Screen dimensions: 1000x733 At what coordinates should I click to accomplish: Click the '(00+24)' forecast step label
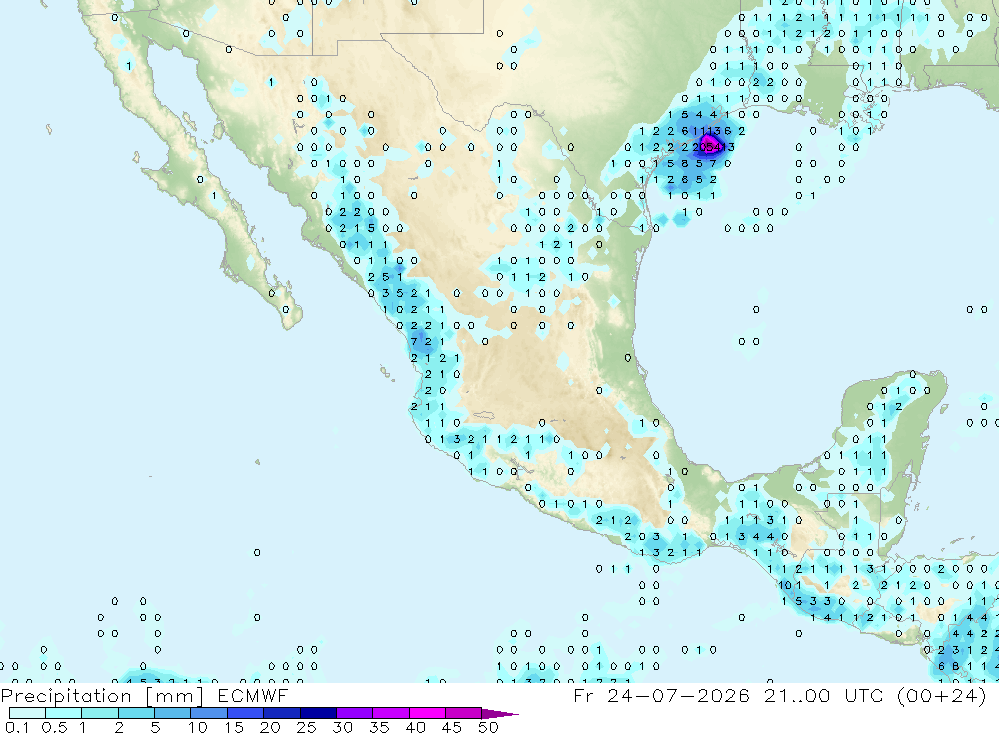click(x=941, y=695)
